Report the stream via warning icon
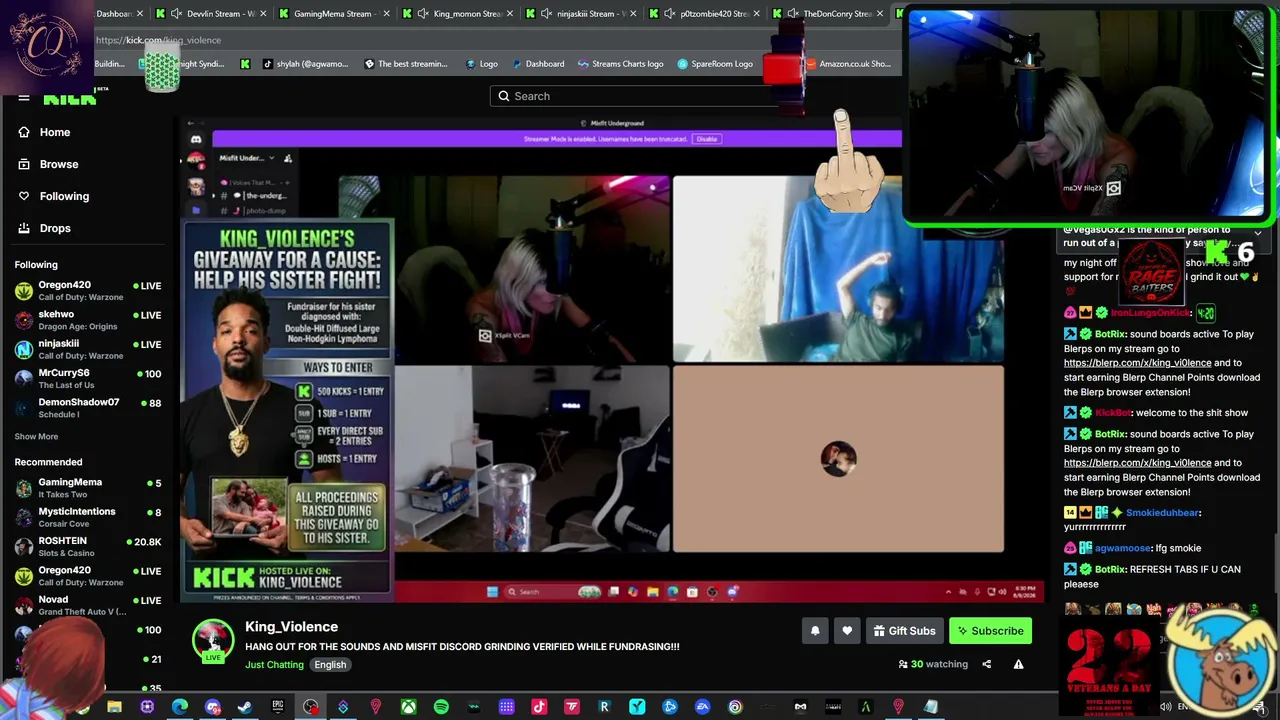This screenshot has height=720, width=1280. tap(1018, 664)
